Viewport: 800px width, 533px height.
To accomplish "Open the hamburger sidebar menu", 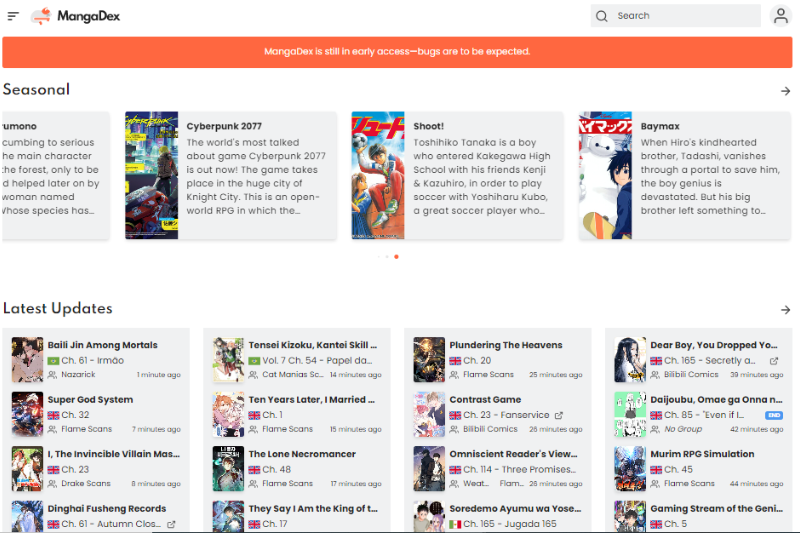I will point(13,16).
